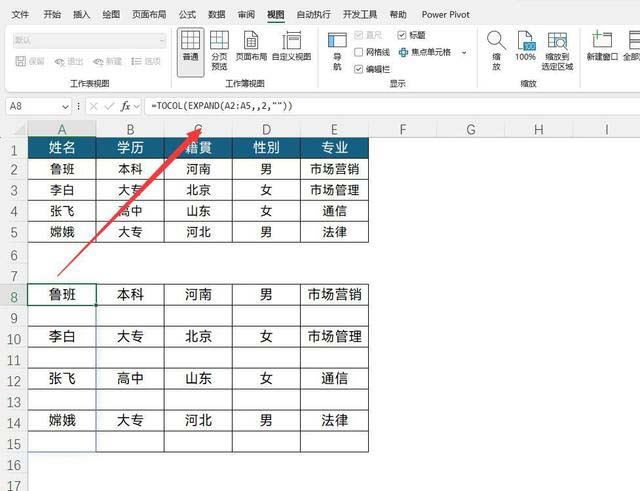Viewport: 640px width, 491px height.
Task: Select column F header
Action: (401, 129)
